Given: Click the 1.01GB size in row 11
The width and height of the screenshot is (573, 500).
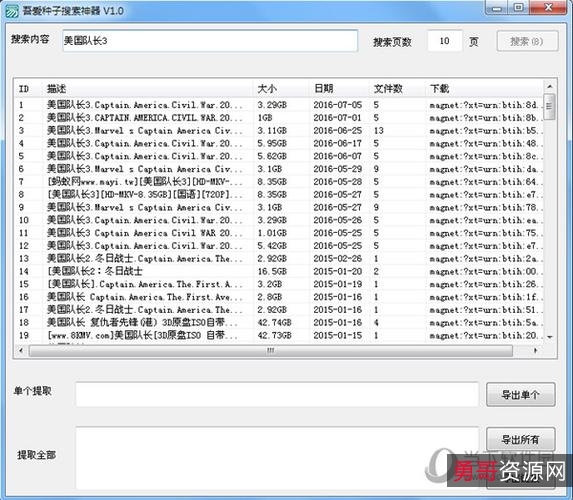Looking at the screenshot, I should [x=272, y=233].
